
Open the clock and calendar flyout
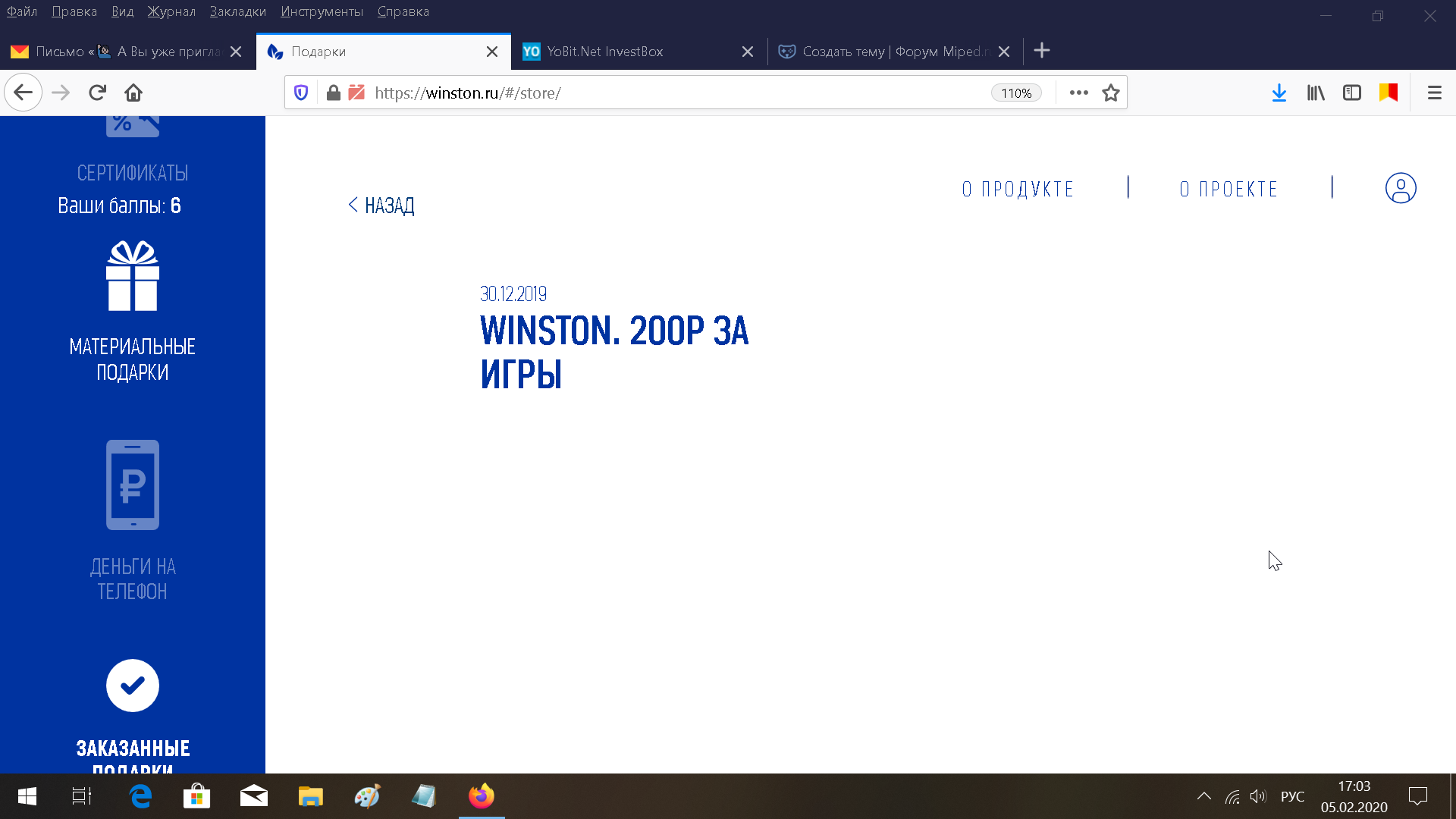pos(1354,796)
